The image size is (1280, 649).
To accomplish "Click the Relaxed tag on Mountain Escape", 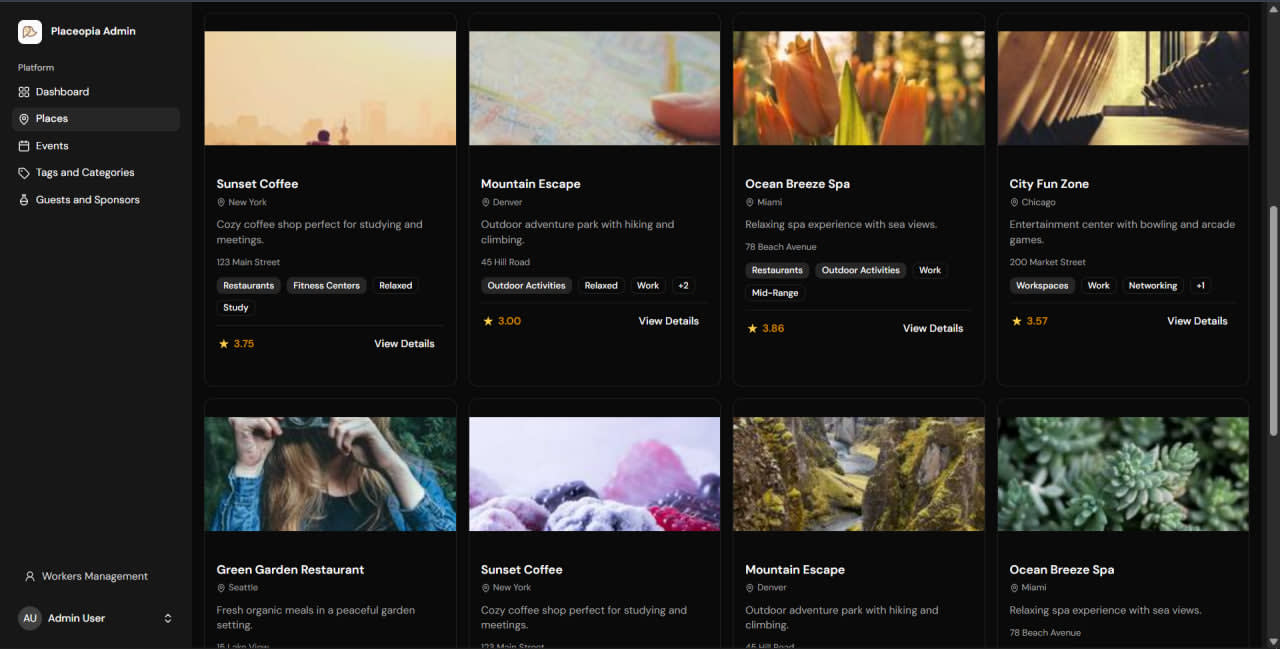I will 601,286.
